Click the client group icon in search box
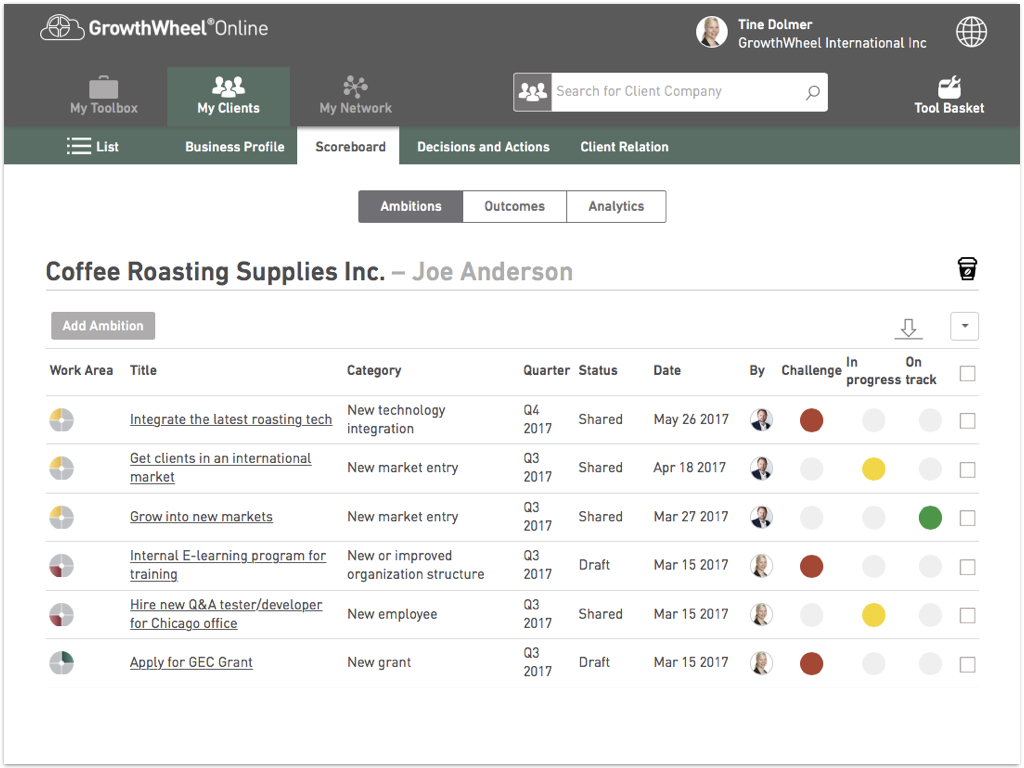The width and height of the screenshot is (1024, 768). coord(533,92)
